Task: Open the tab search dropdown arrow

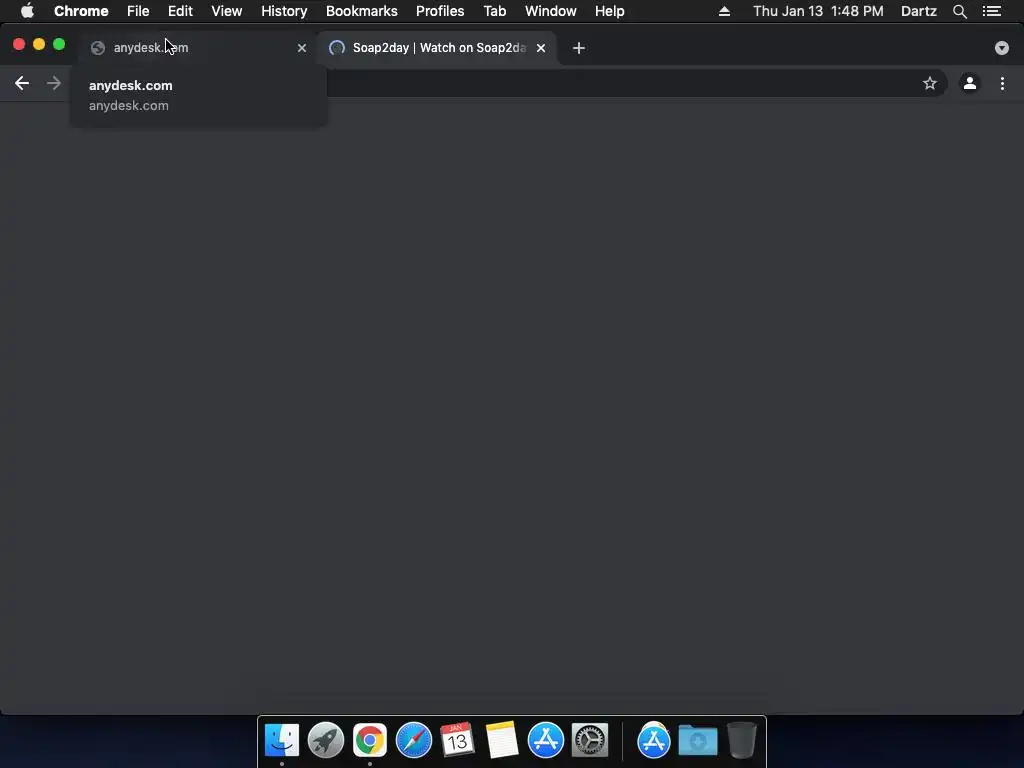Action: 1002,48
